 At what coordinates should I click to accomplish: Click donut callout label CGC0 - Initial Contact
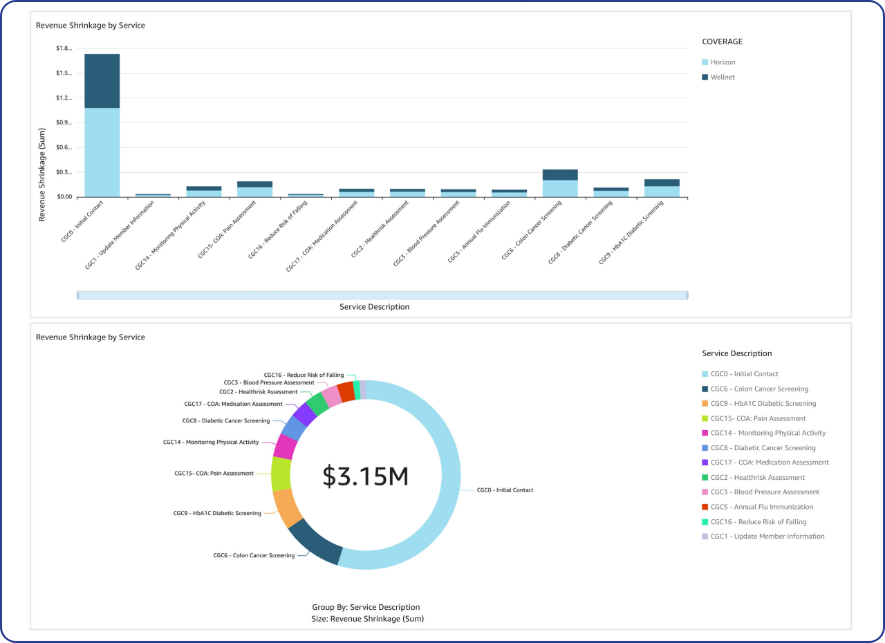point(505,490)
